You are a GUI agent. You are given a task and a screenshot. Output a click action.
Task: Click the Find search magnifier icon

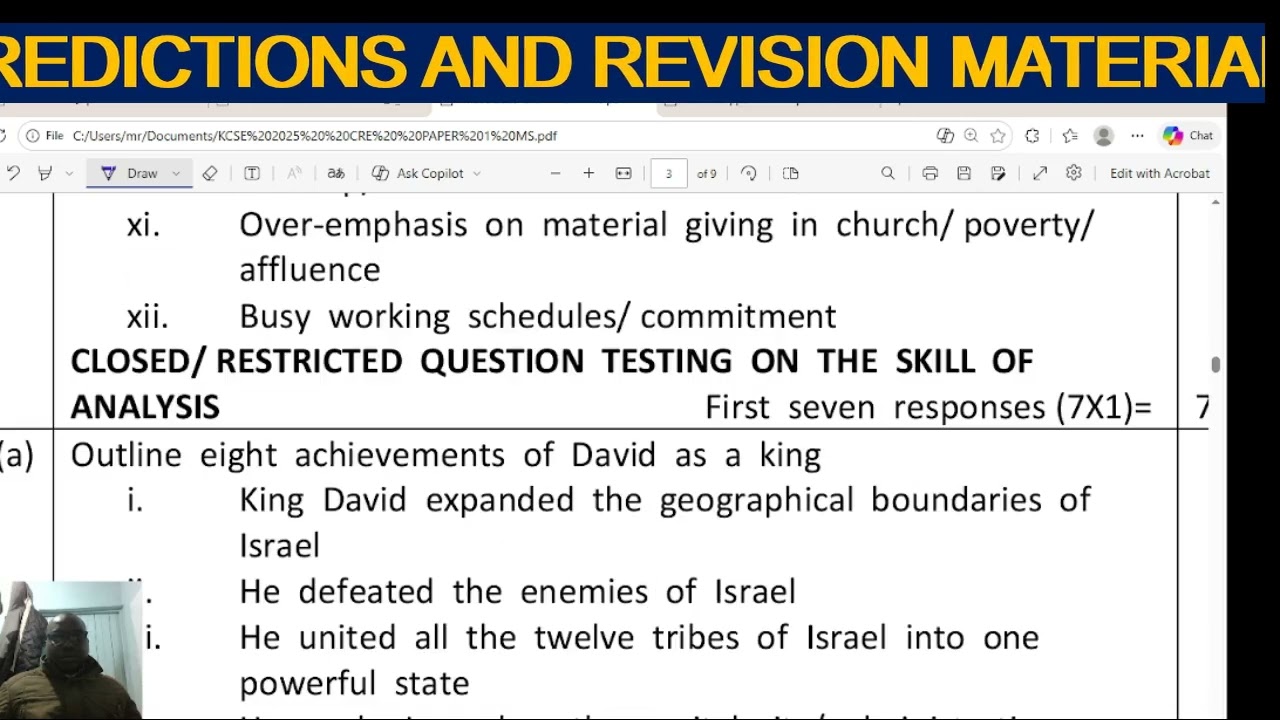(888, 173)
